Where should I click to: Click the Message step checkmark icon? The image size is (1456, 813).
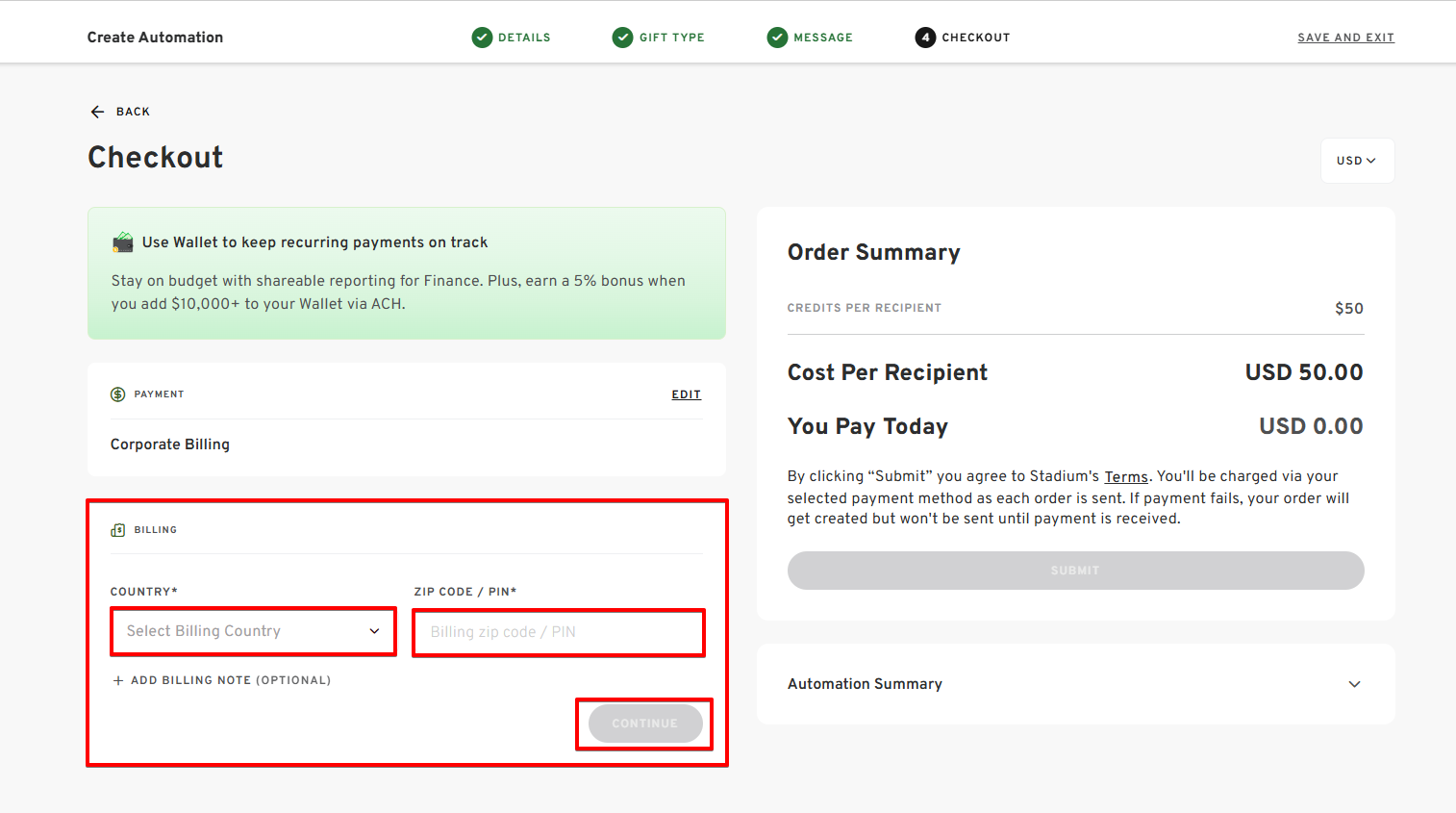coord(777,38)
